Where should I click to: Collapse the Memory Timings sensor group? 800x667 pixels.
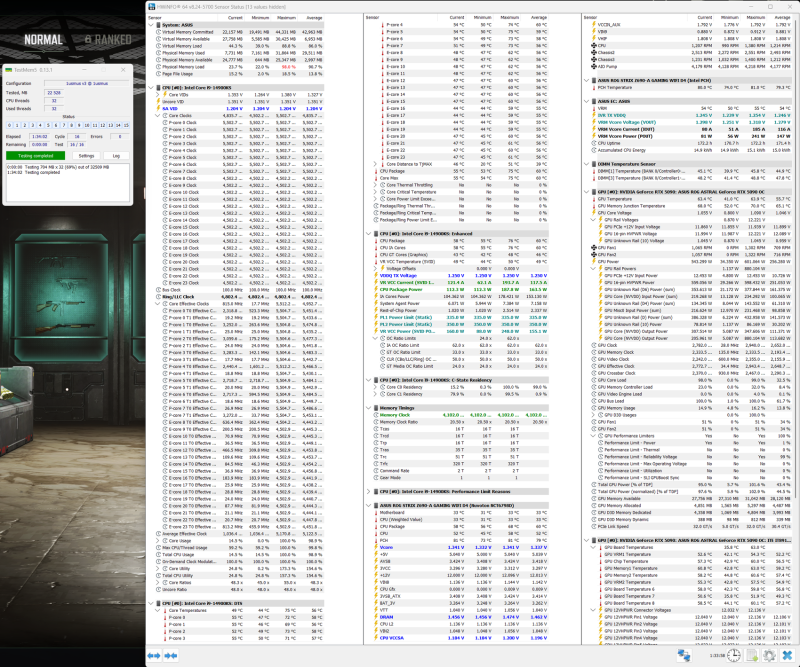click(x=368, y=408)
